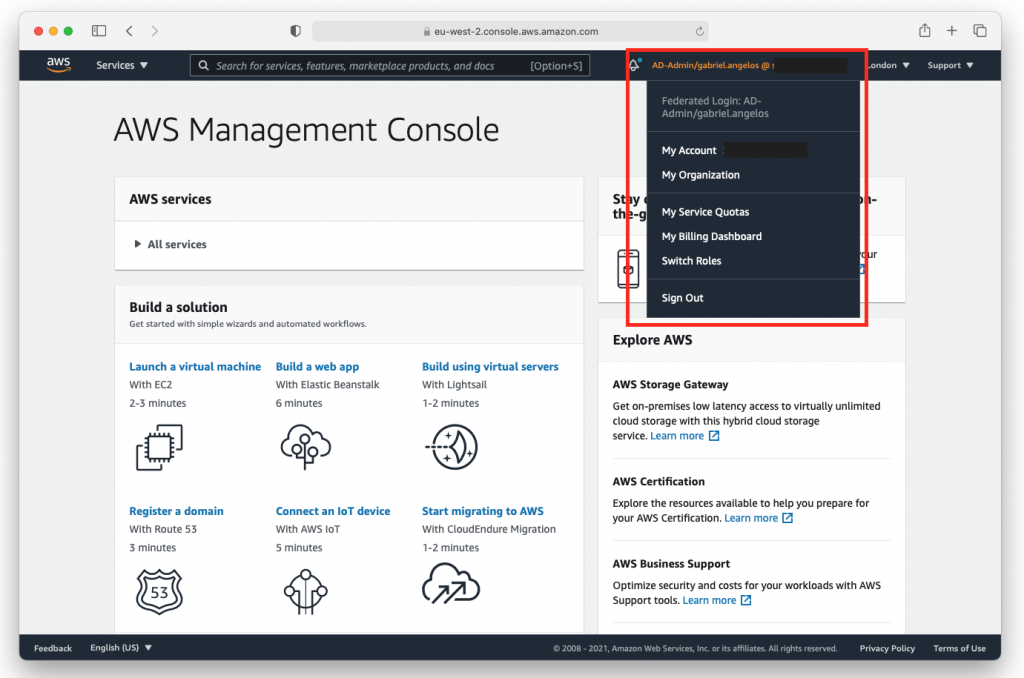Click the Federated Login info text
The height and width of the screenshot is (678, 1024).
(715, 107)
